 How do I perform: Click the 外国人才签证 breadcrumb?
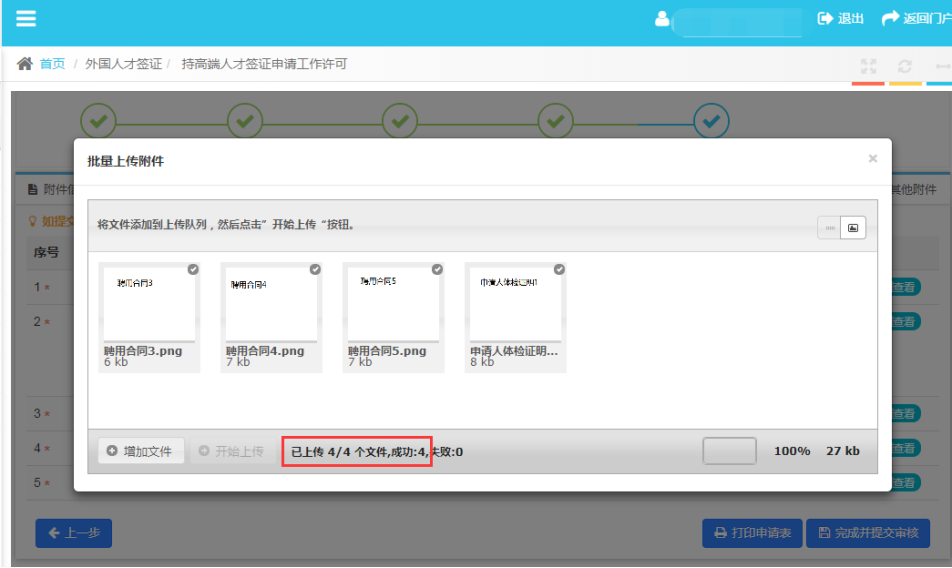123,64
